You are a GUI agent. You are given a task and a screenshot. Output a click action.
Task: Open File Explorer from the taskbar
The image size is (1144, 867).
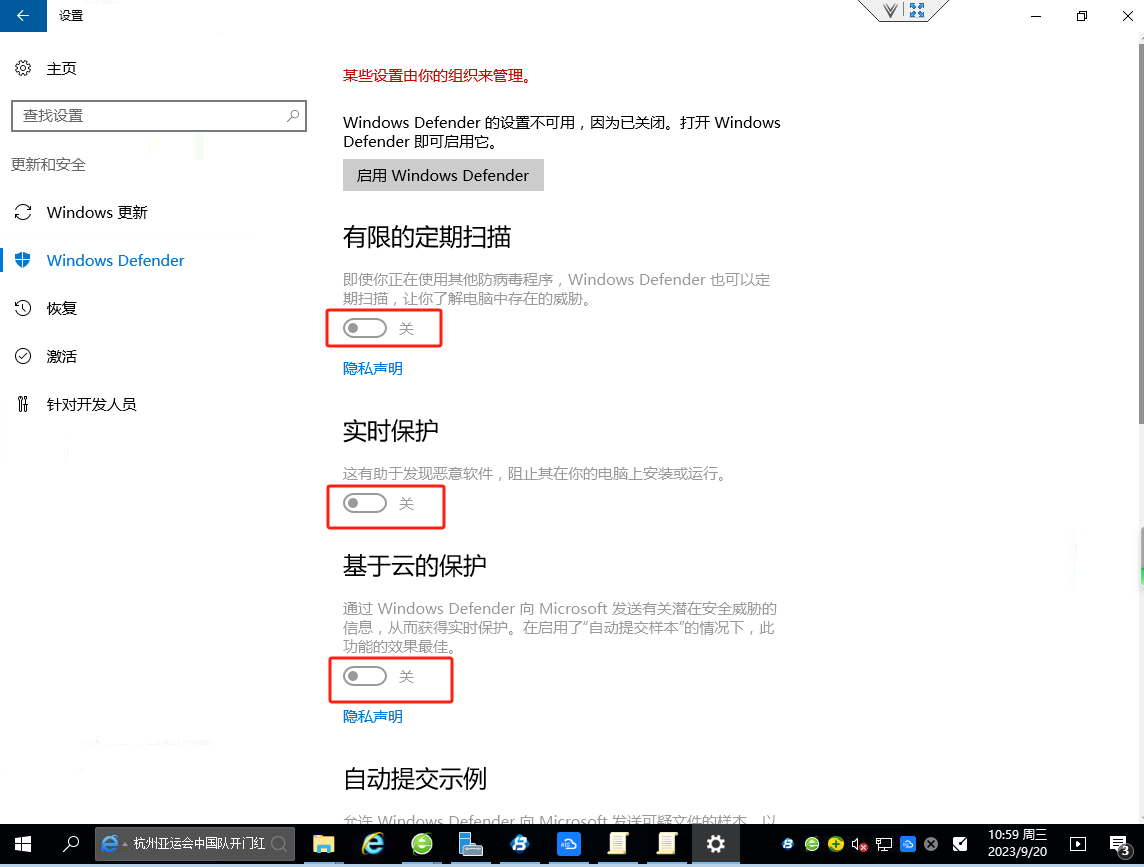[324, 844]
